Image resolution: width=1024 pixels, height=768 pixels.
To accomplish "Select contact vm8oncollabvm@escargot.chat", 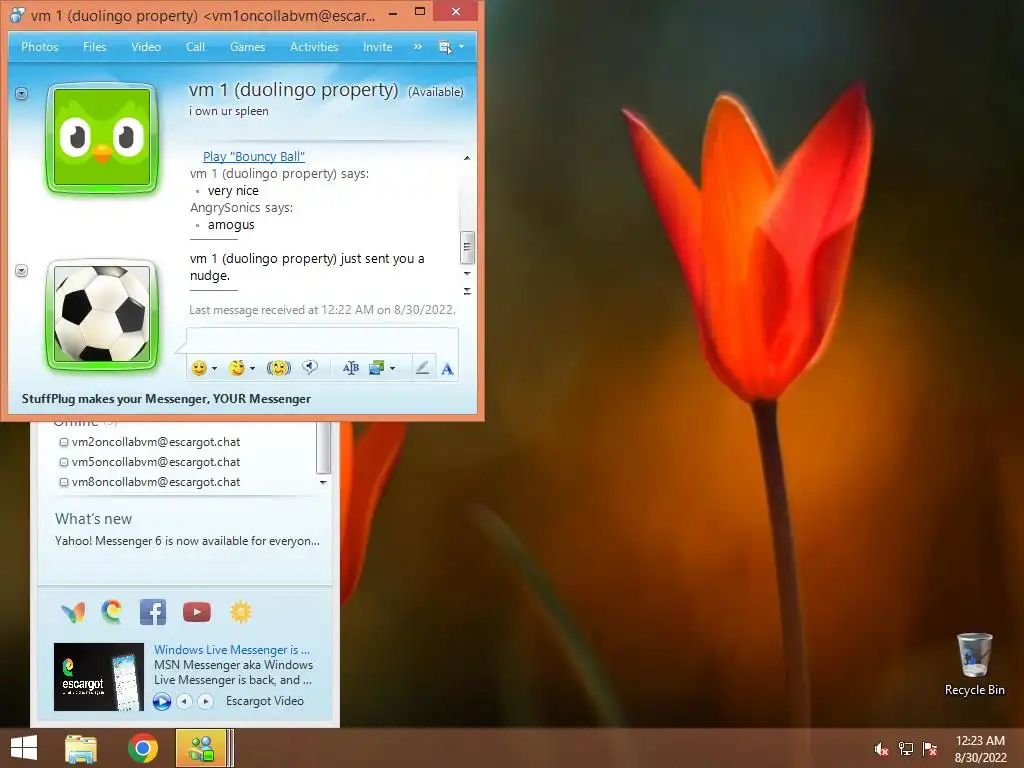I will point(156,483).
